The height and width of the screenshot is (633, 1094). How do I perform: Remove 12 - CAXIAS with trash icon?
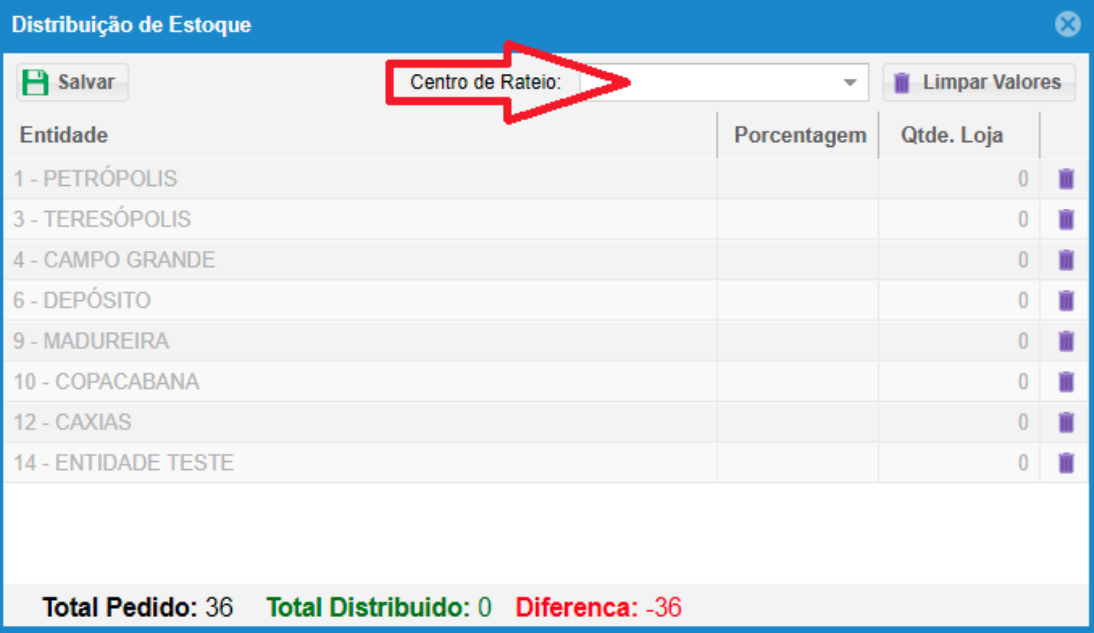click(1066, 422)
